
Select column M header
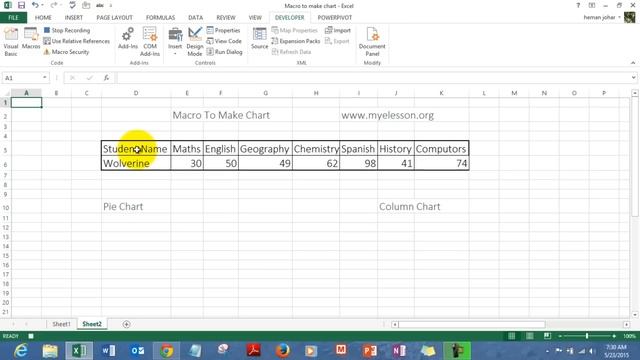(x=514, y=93)
